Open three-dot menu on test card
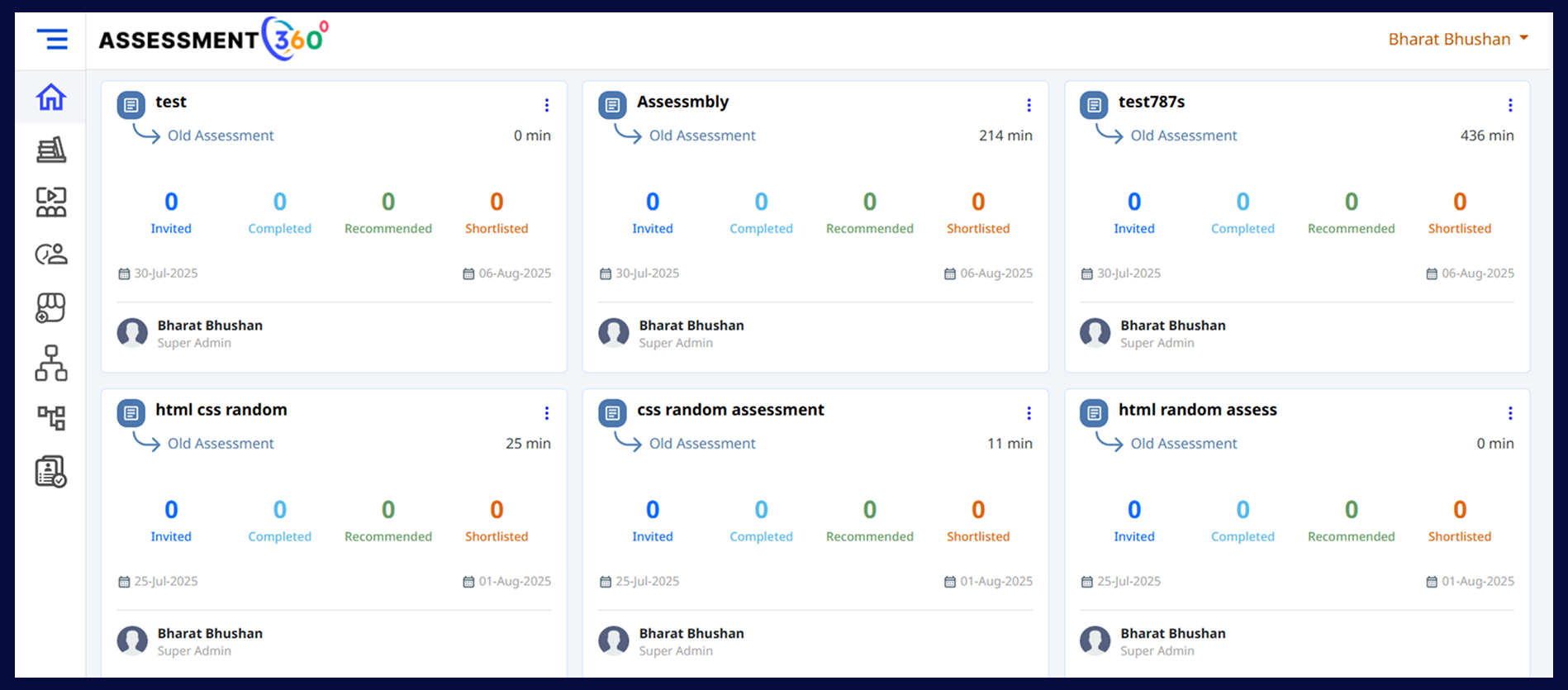Screen dimensions: 1568x690 click(x=547, y=105)
